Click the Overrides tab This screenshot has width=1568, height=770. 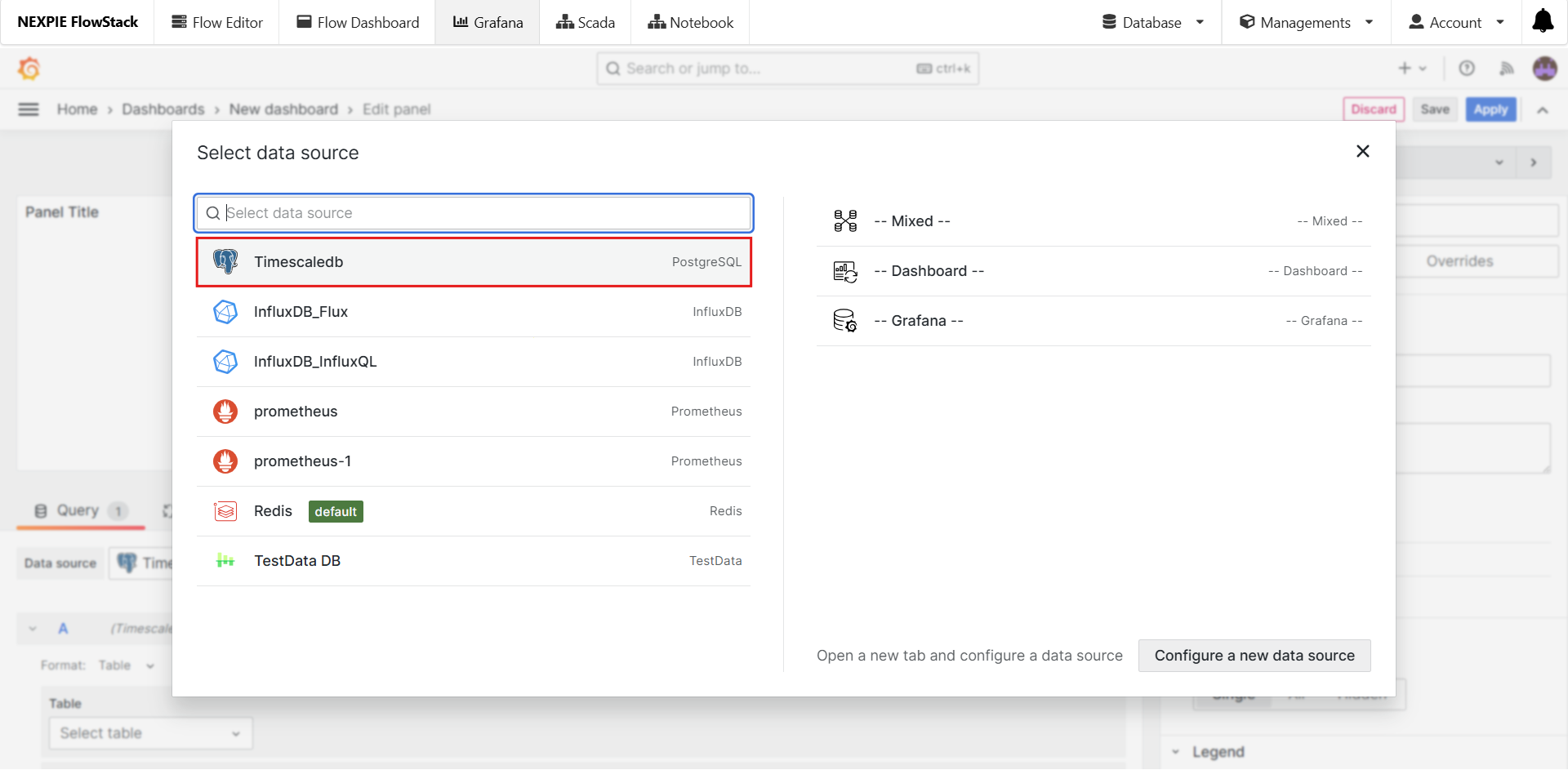[1459, 261]
